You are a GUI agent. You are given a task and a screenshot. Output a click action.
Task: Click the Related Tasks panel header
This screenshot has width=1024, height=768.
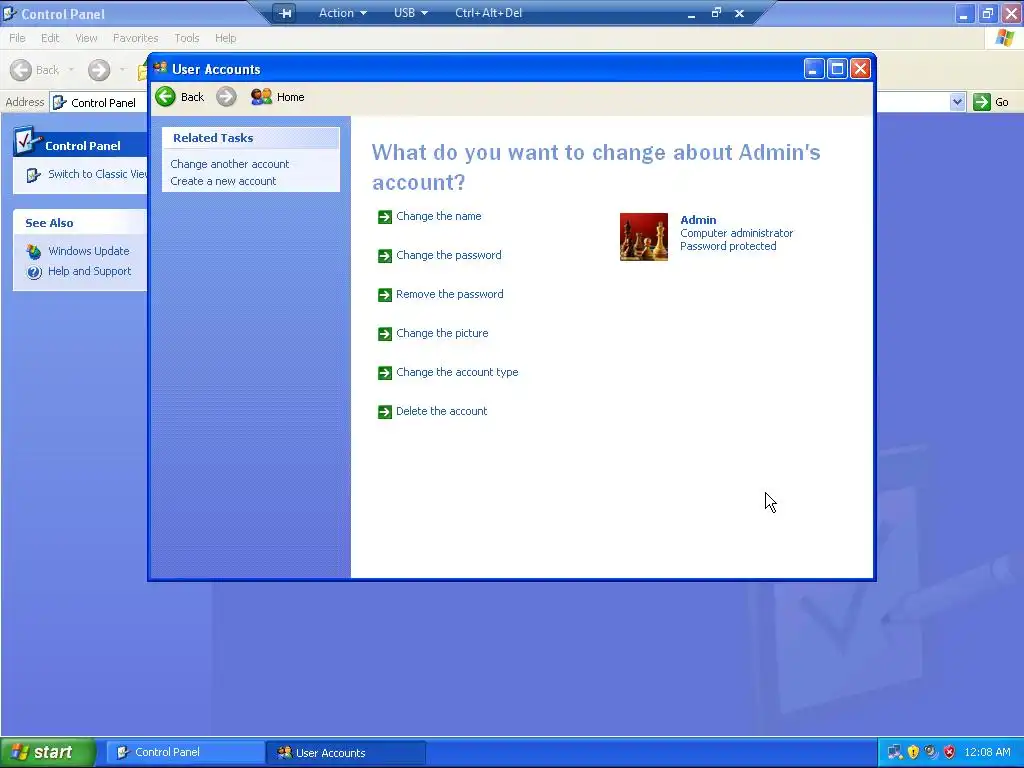251,138
